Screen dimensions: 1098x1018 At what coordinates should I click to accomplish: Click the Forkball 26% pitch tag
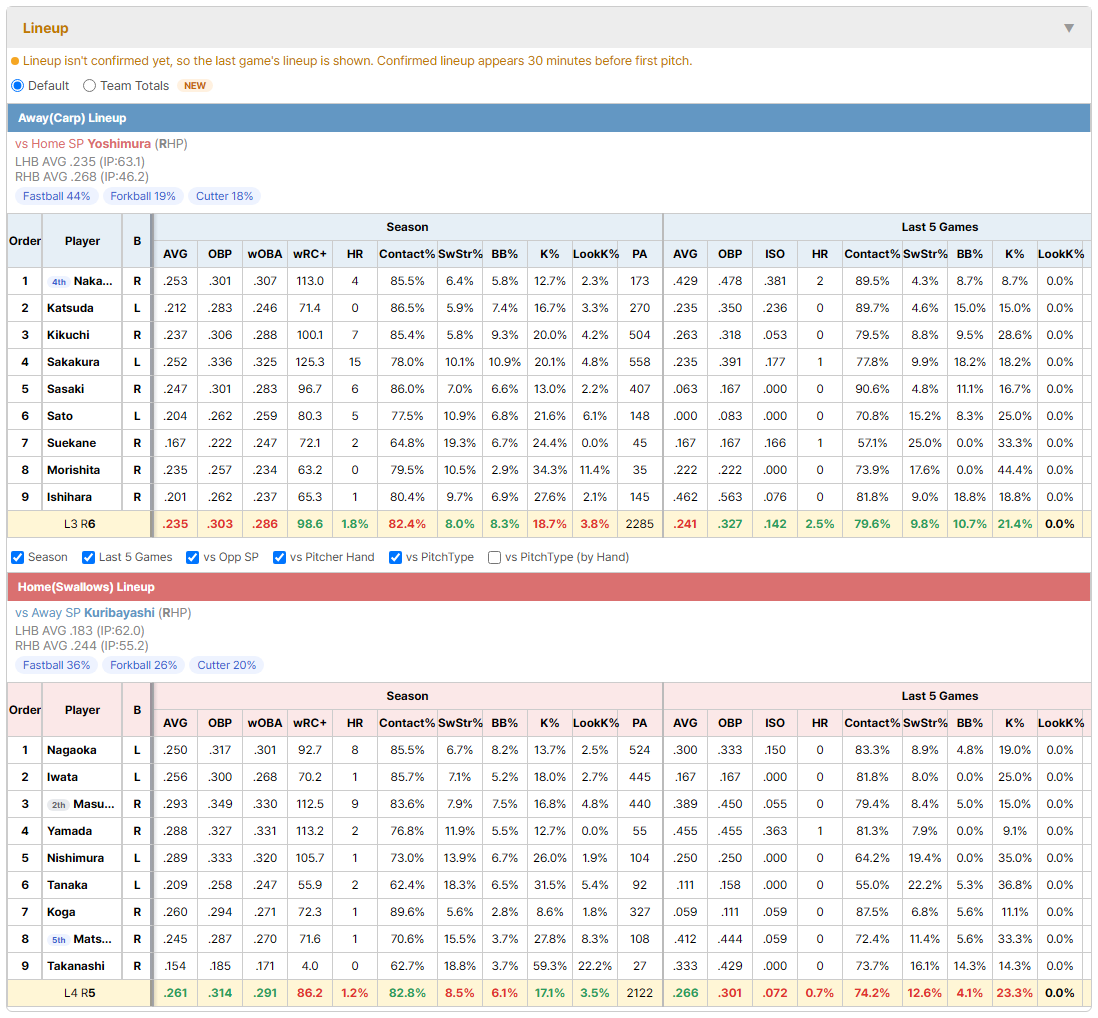tap(144, 665)
